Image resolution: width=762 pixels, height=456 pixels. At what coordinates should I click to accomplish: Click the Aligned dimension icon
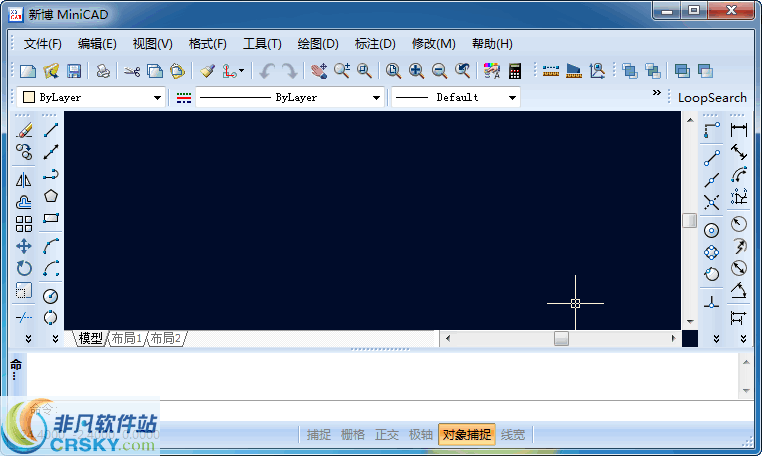[x=739, y=152]
